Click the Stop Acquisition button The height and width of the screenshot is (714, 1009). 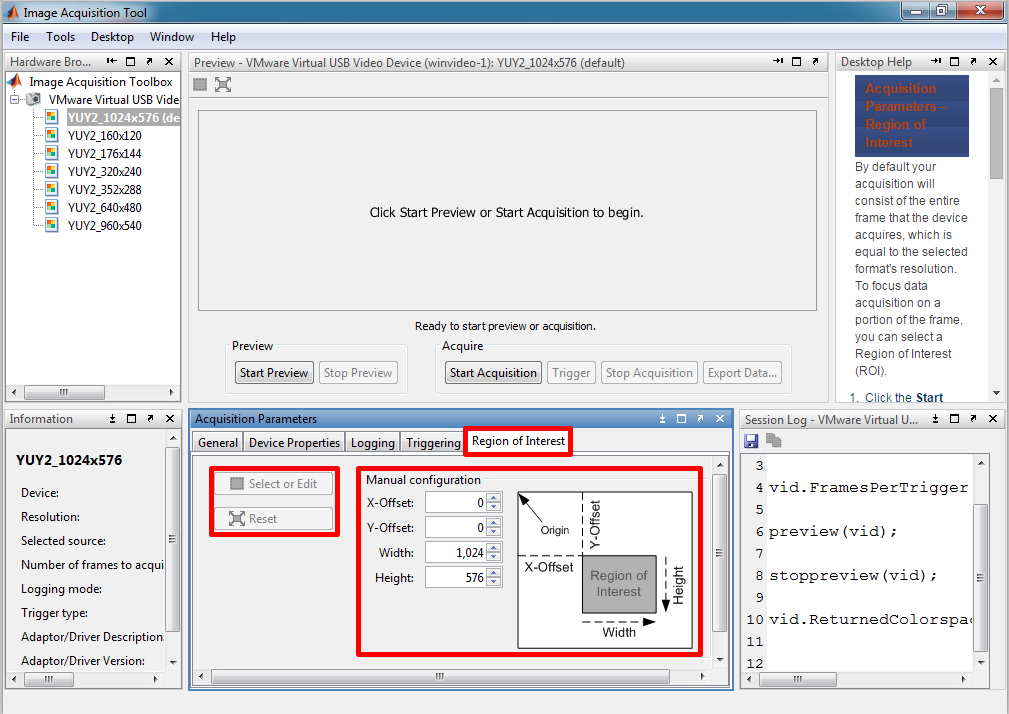(x=649, y=372)
